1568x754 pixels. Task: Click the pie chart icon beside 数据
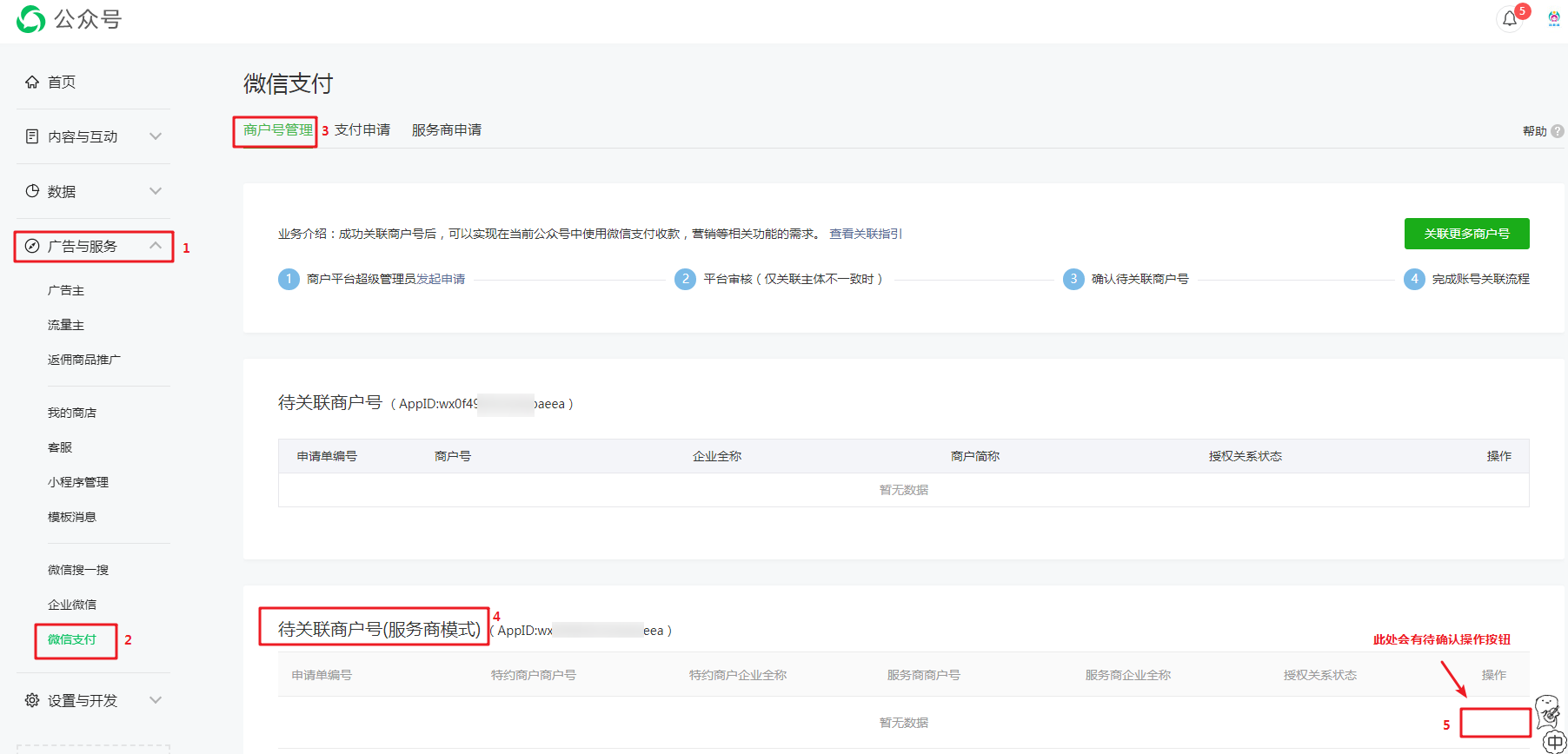tap(32, 191)
